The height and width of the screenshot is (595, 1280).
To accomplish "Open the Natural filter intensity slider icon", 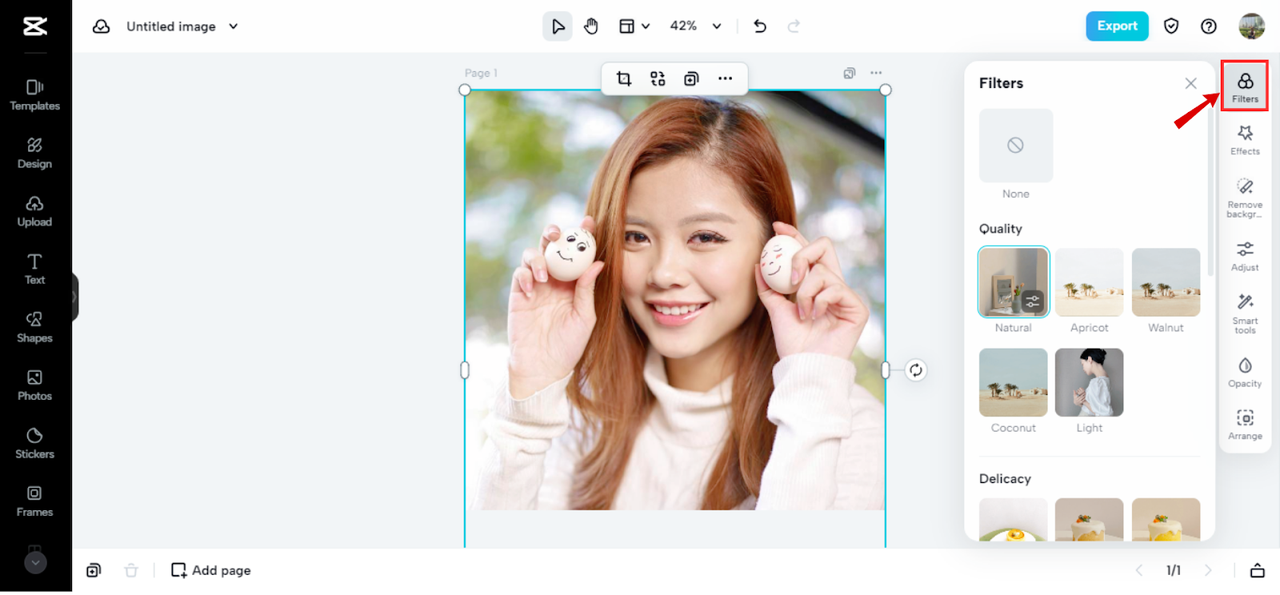I will coord(1033,300).
